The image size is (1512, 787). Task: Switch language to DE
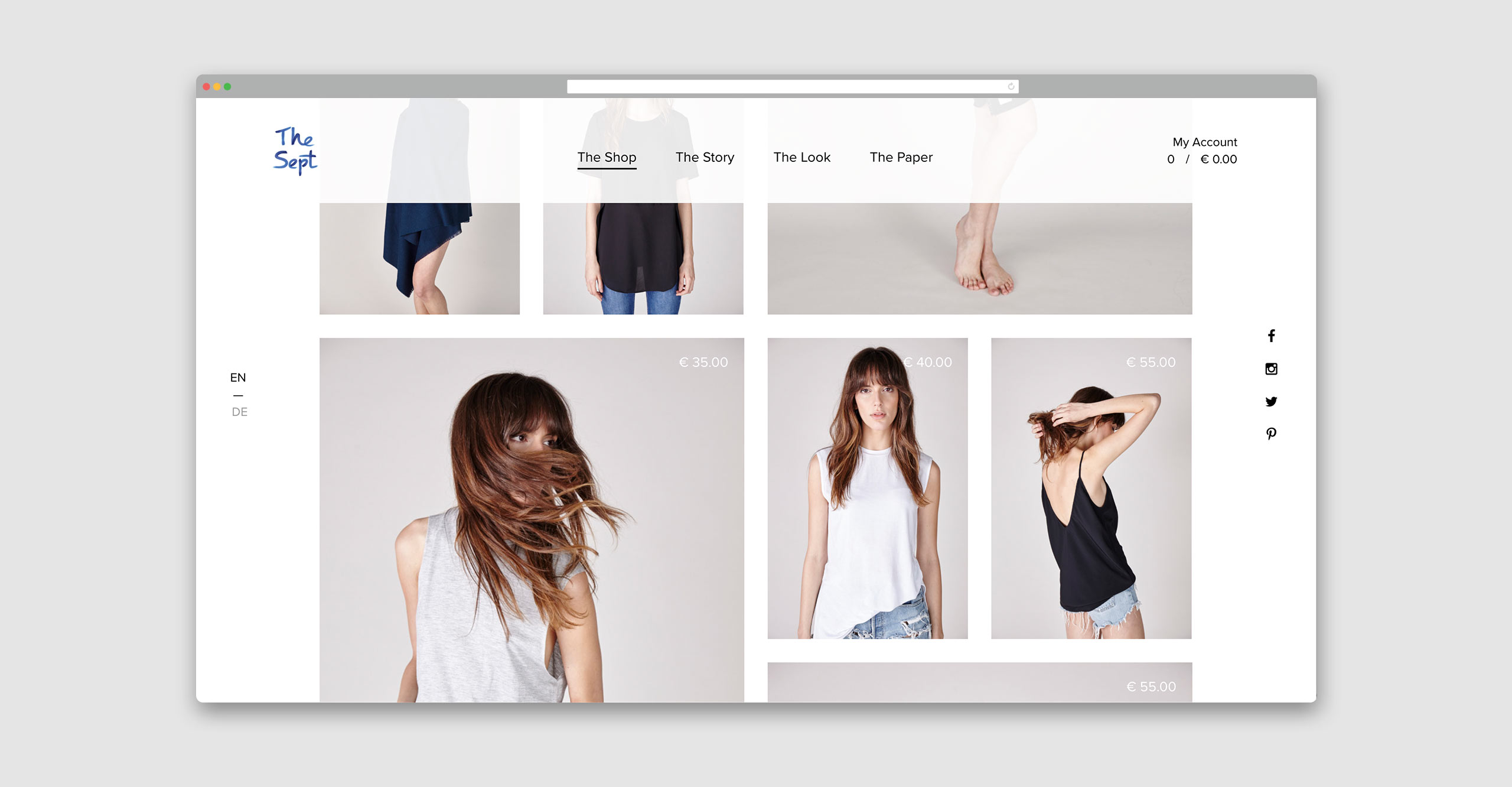point(239,412)
